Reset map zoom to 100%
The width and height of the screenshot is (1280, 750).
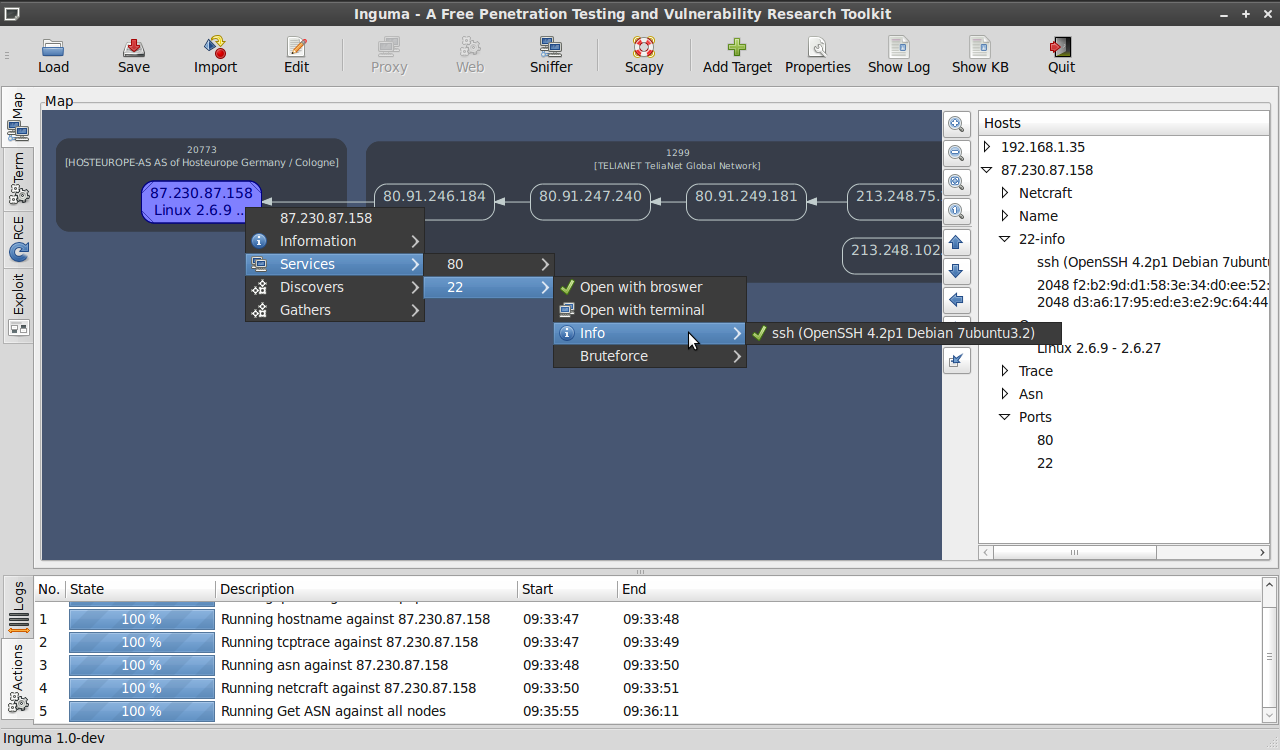click(957, 212)
